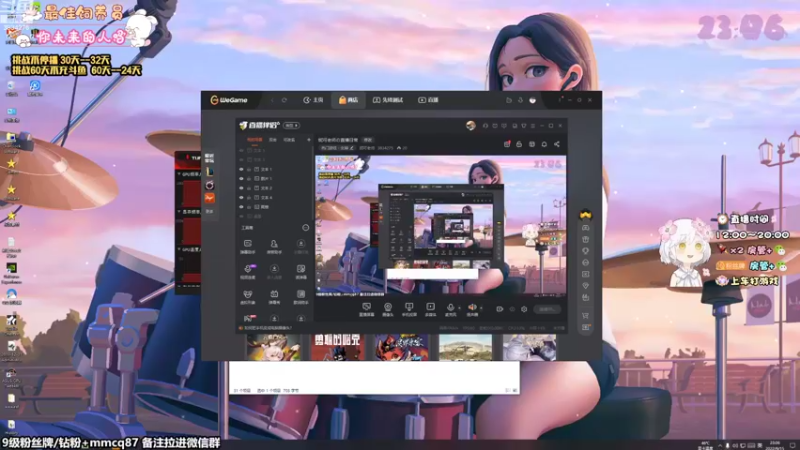The width and height of the screenshot is (800, 450).
Task: Open the 主页 tab in WeGame
Action: [x=313, y=100]
